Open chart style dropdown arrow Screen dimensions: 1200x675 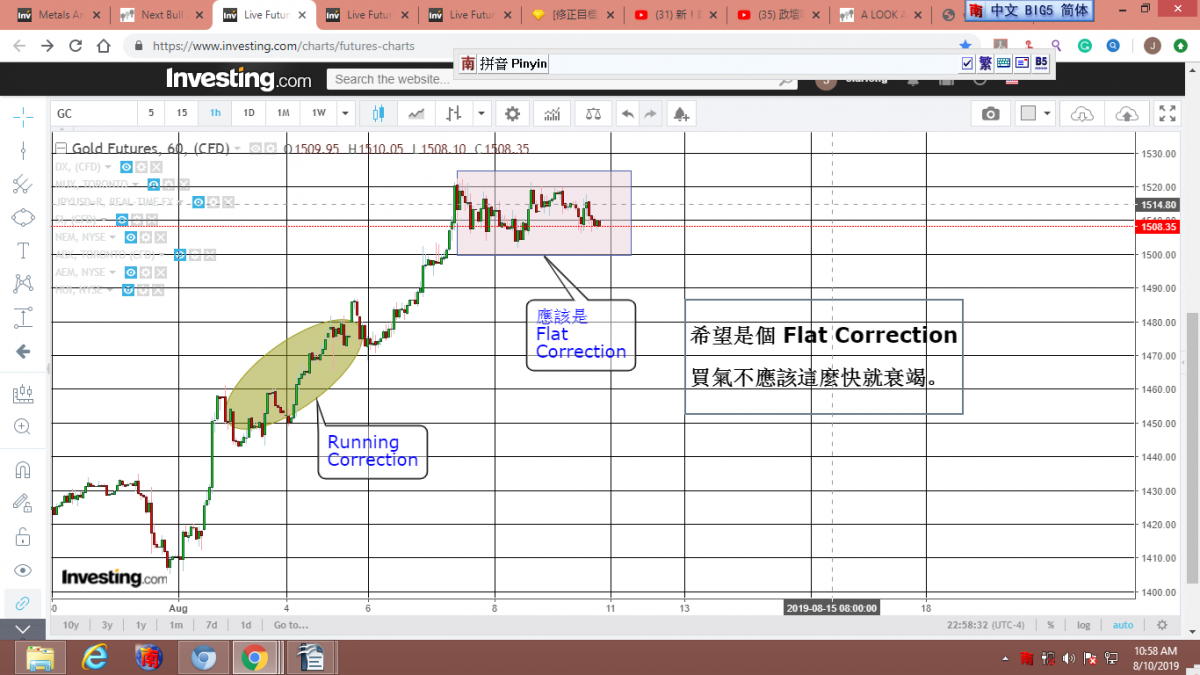coord(481,113)
